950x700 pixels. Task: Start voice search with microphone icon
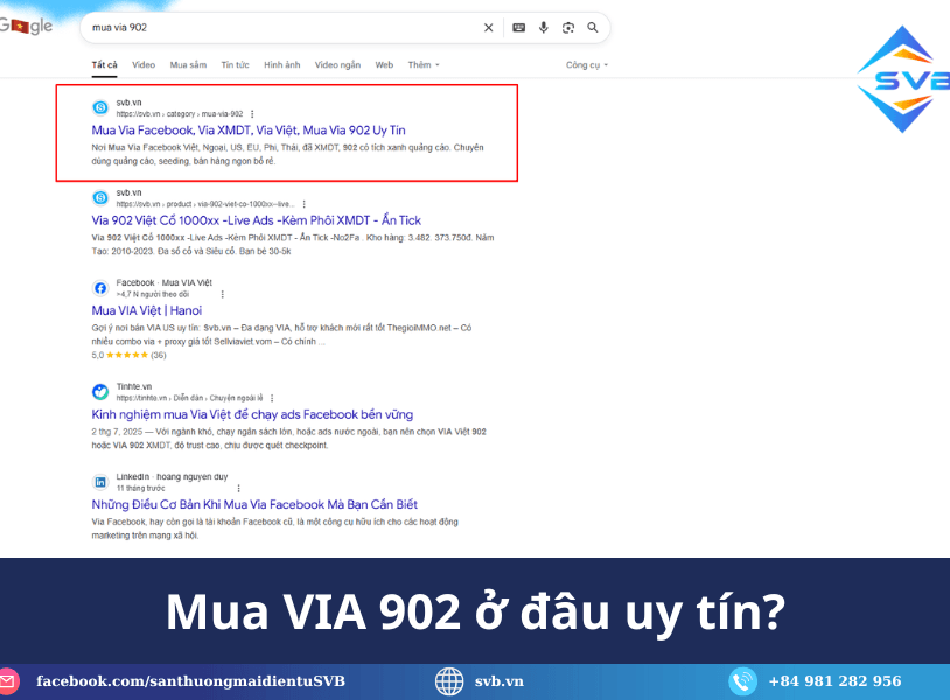pos(543,28)
